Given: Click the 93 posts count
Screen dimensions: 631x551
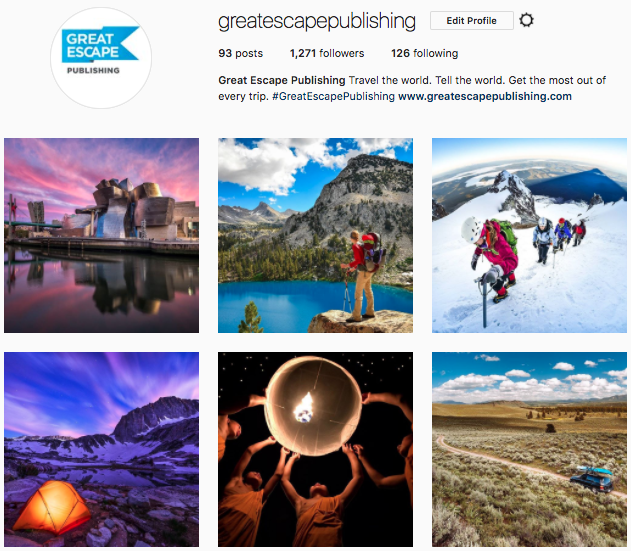Looking at the screenshot, I should (x=240, y=53).
